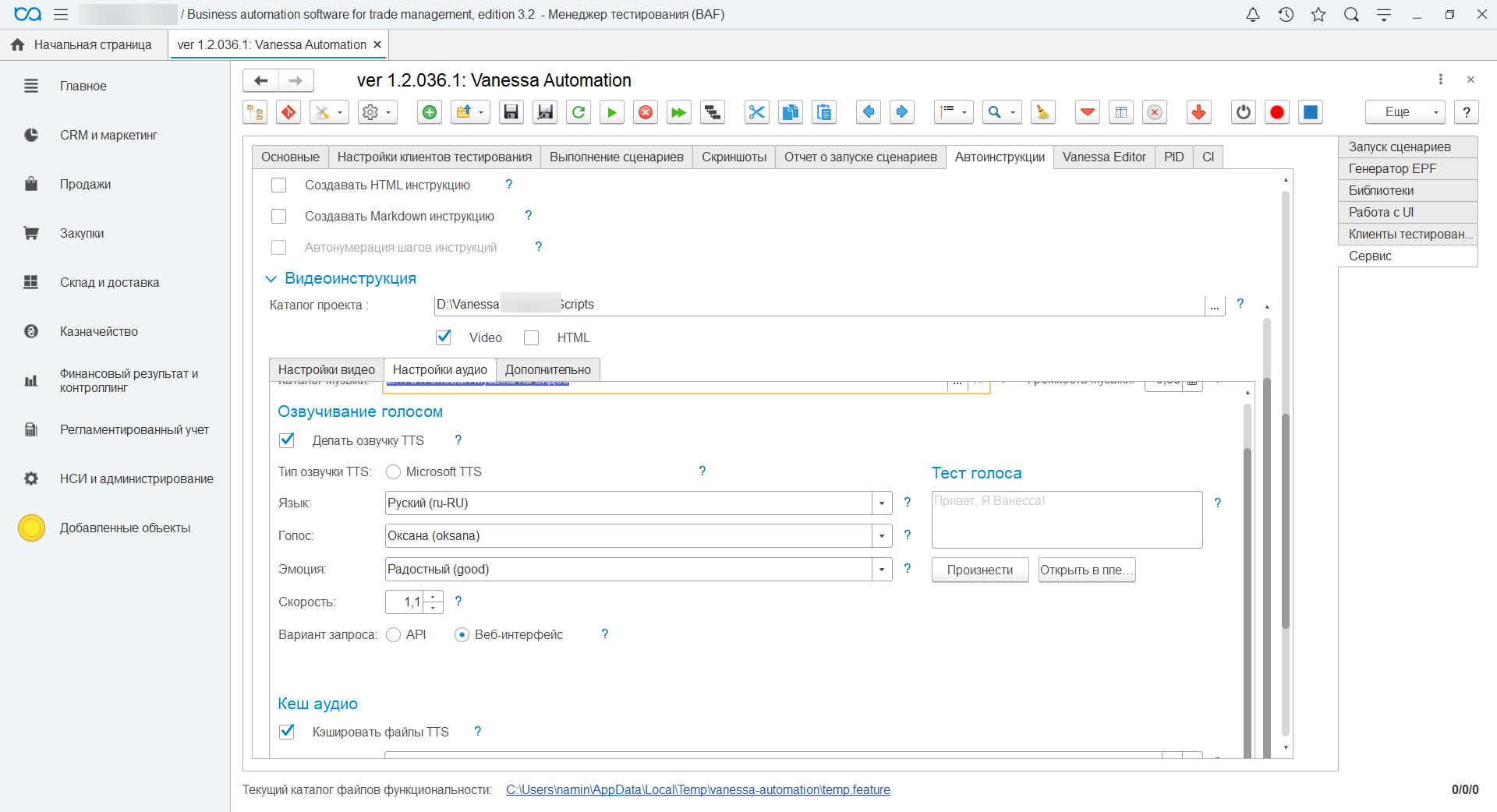Collapse the Видеоинструкция section

pyautogui.click(x=271, y=279)
